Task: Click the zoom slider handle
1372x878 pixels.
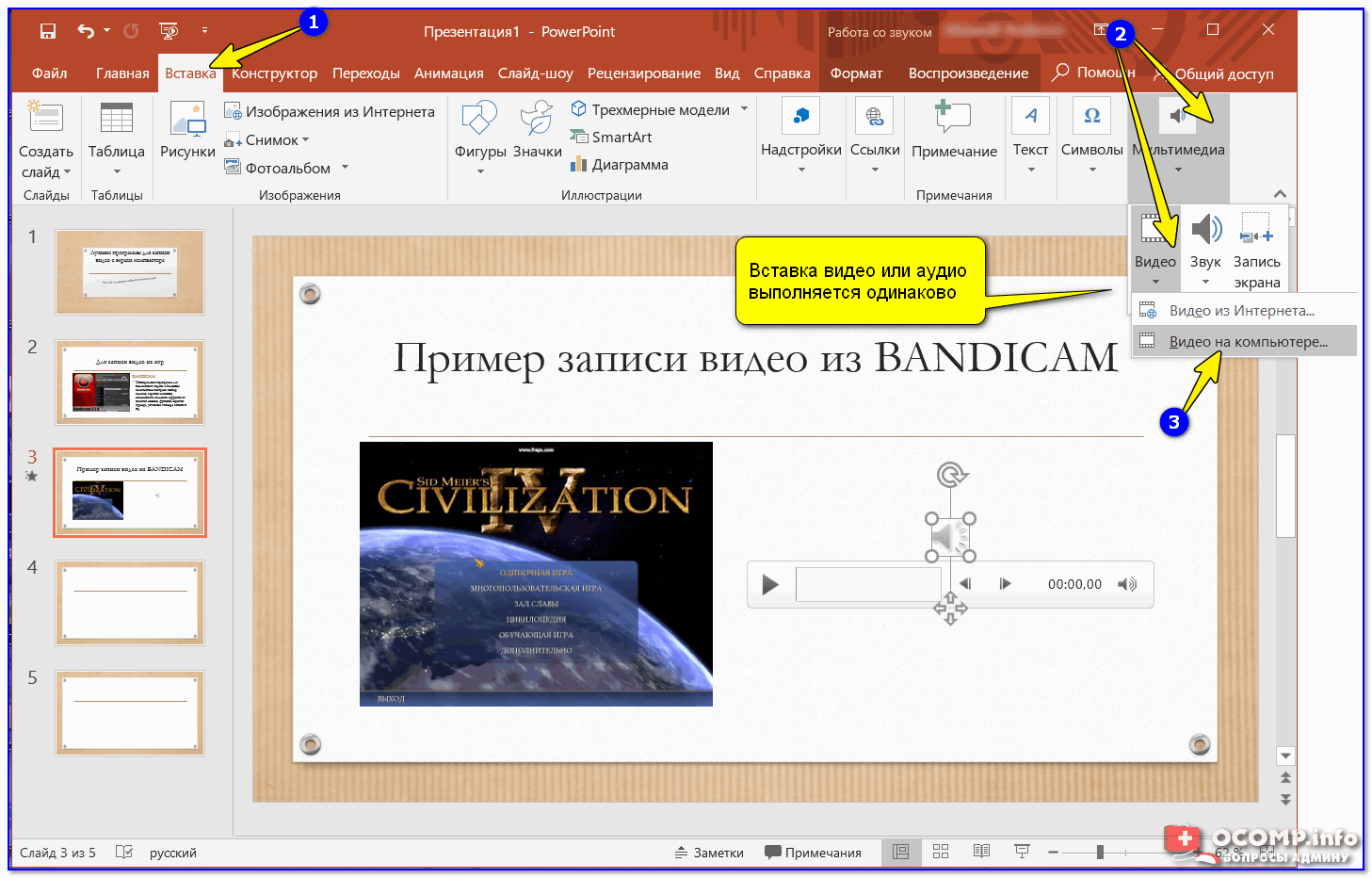Action: point(1100,852)
